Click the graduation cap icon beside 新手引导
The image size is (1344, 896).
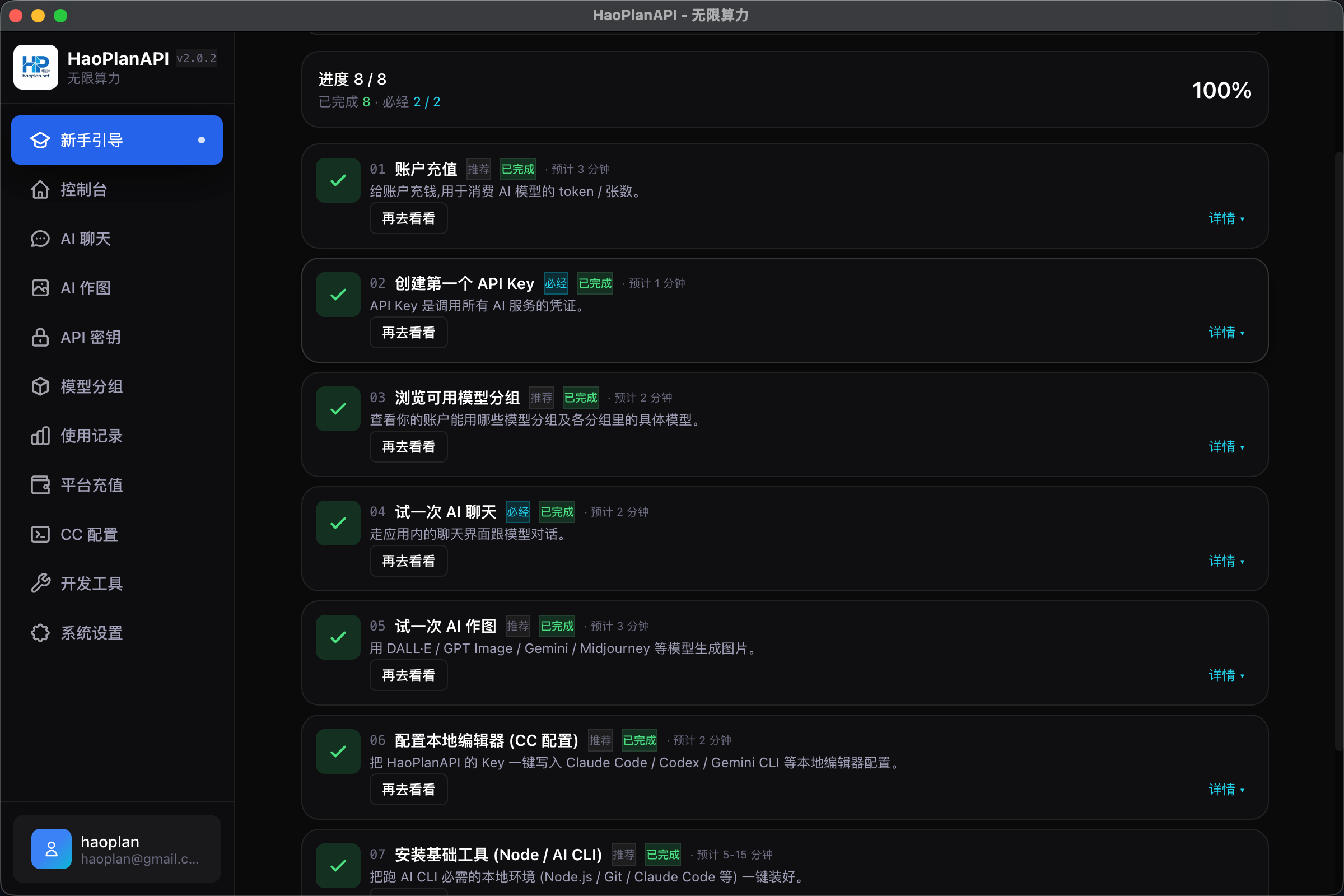pyautogui.click(x=40, y=140)
